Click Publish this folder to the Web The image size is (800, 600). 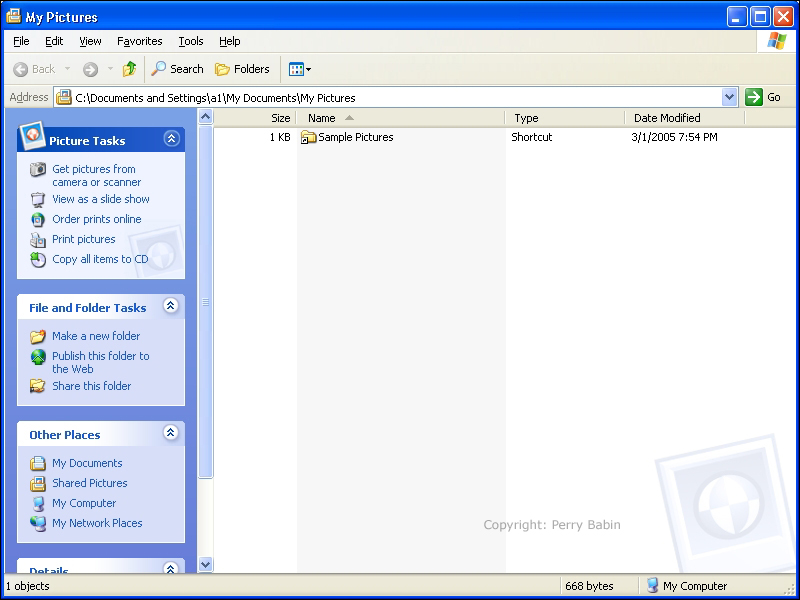pyautogui.click(x=101, y=362)
